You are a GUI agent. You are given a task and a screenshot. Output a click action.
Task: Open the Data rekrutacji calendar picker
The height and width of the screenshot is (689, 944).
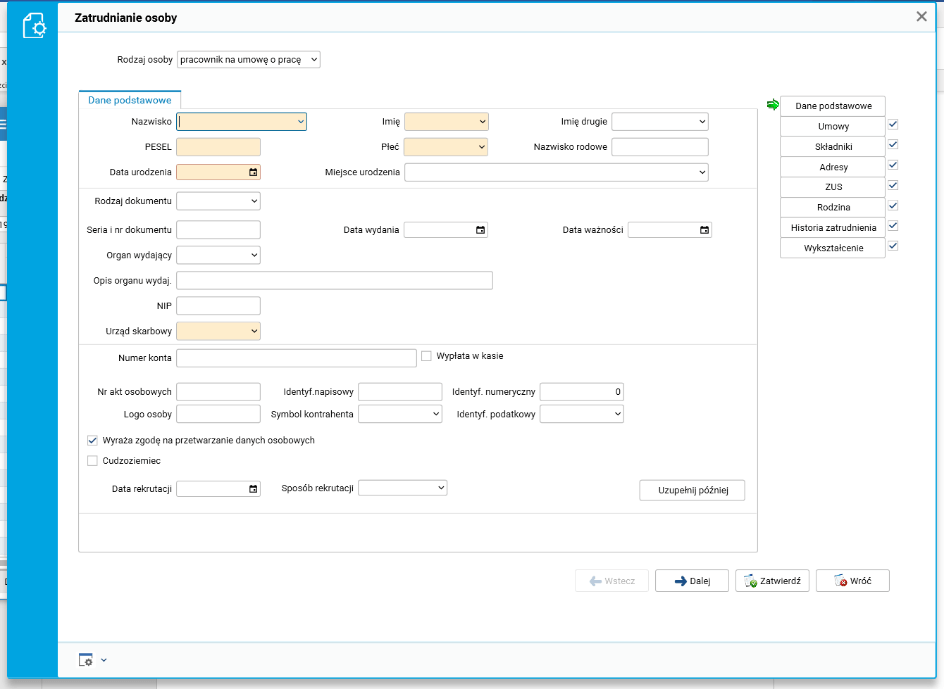[x=253, y=489]
